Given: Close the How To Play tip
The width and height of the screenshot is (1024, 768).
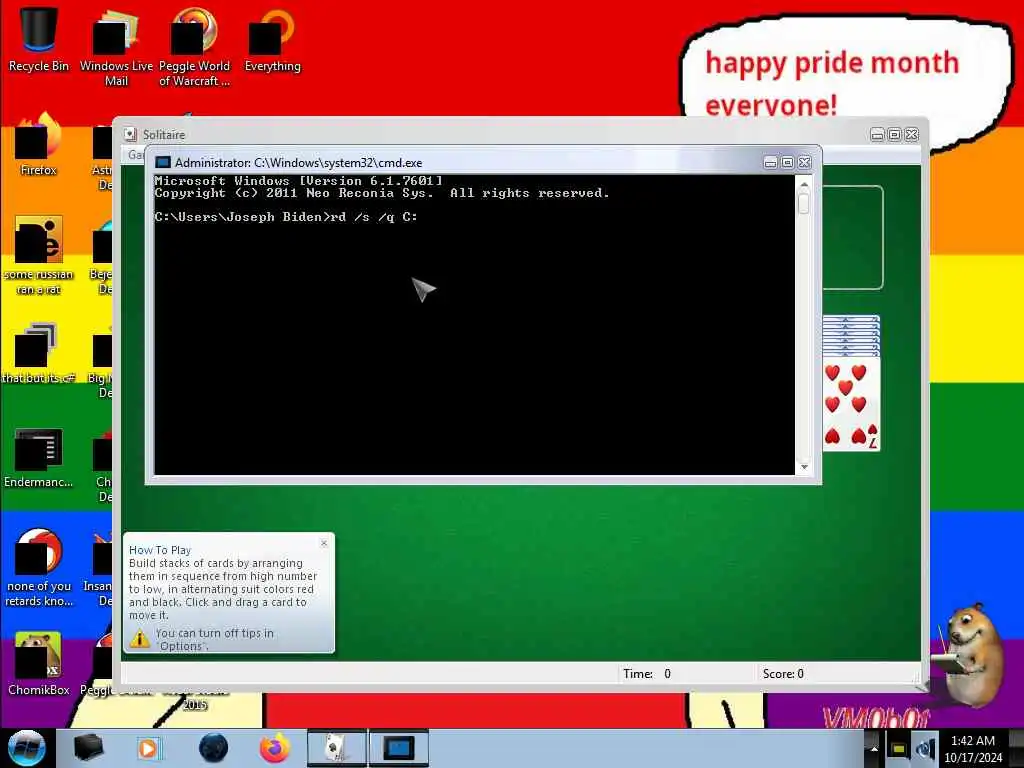Looking at the screenshot, I should pos(324,543).
